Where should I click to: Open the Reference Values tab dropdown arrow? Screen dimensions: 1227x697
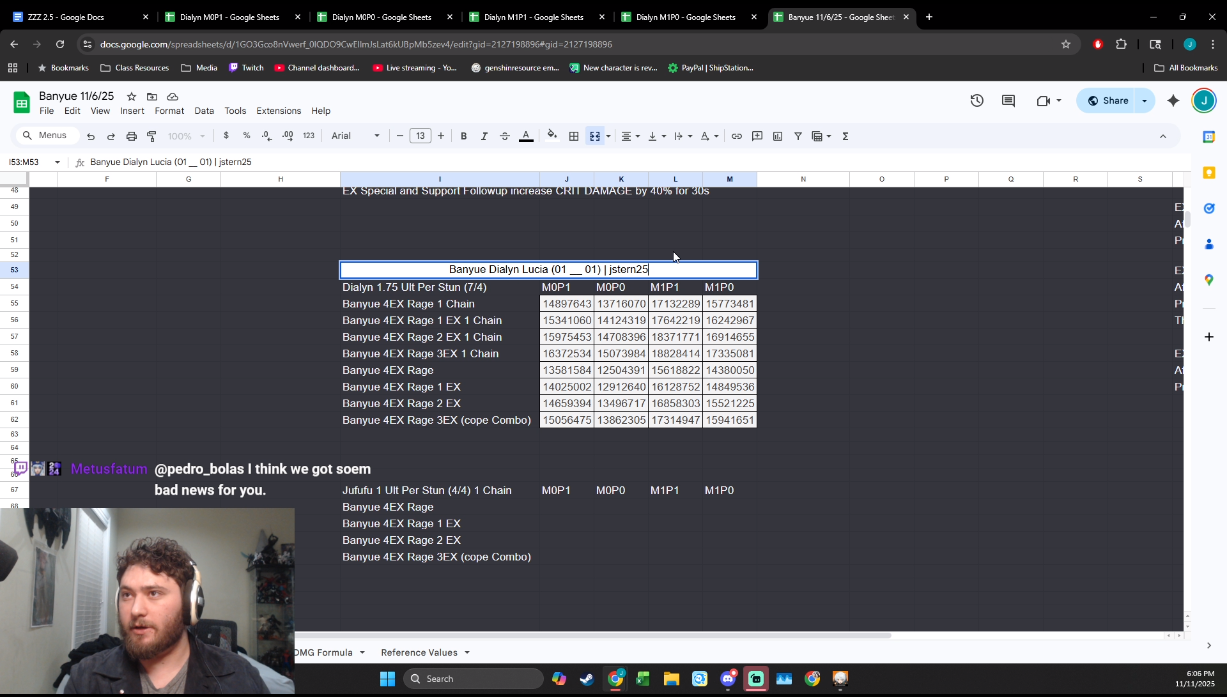coord(467,652)
